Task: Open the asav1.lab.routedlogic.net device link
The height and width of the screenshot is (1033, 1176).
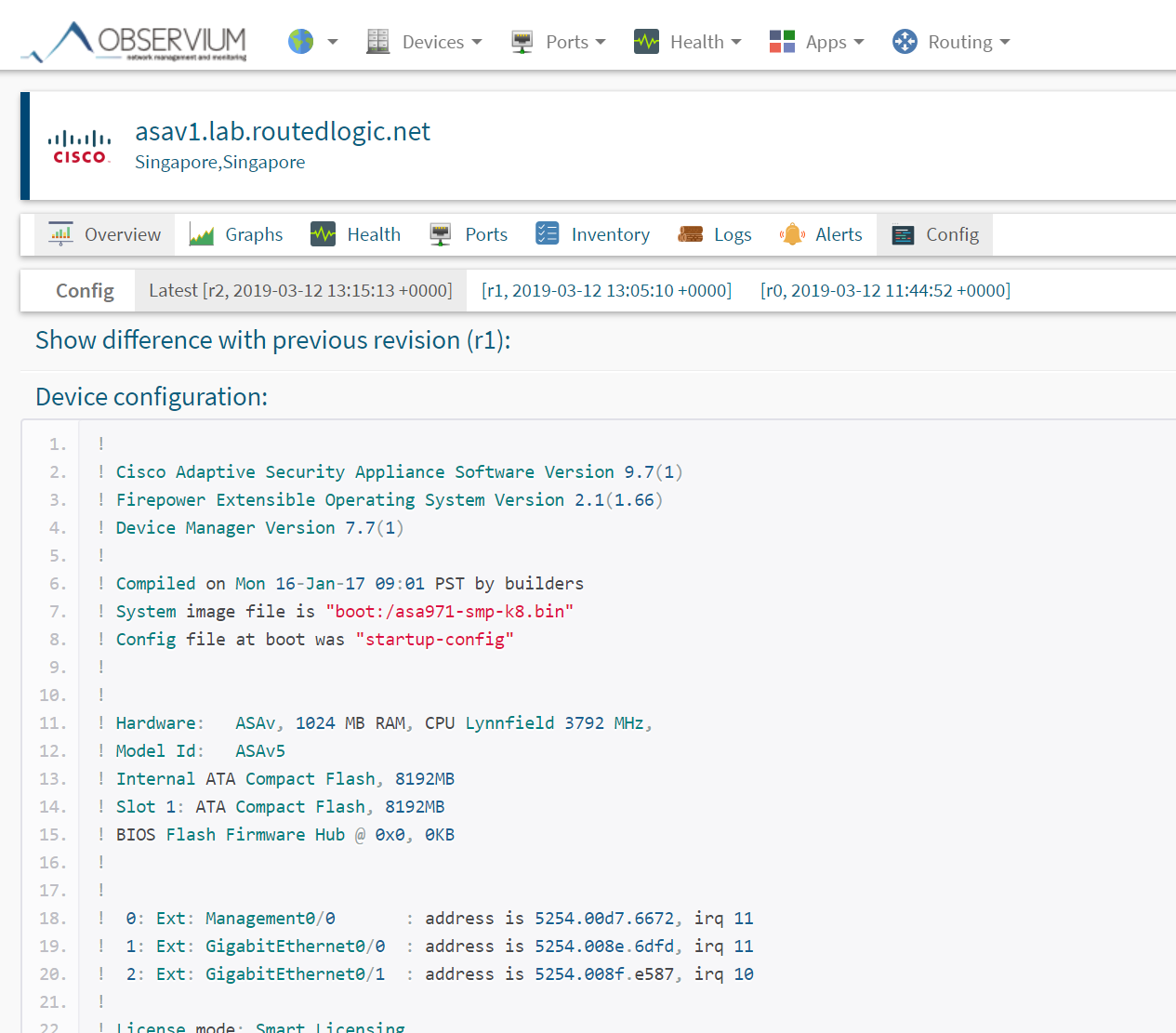Action: tap(283, 131)
